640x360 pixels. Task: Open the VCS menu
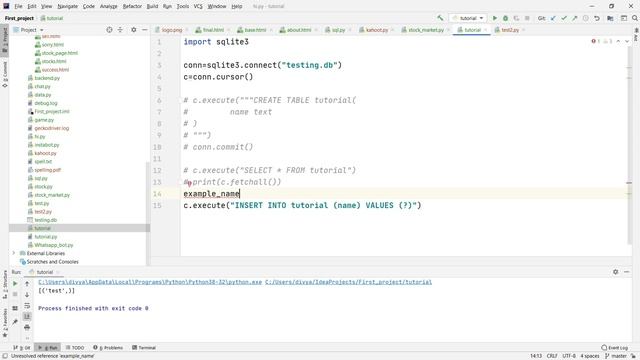(198, 6)
